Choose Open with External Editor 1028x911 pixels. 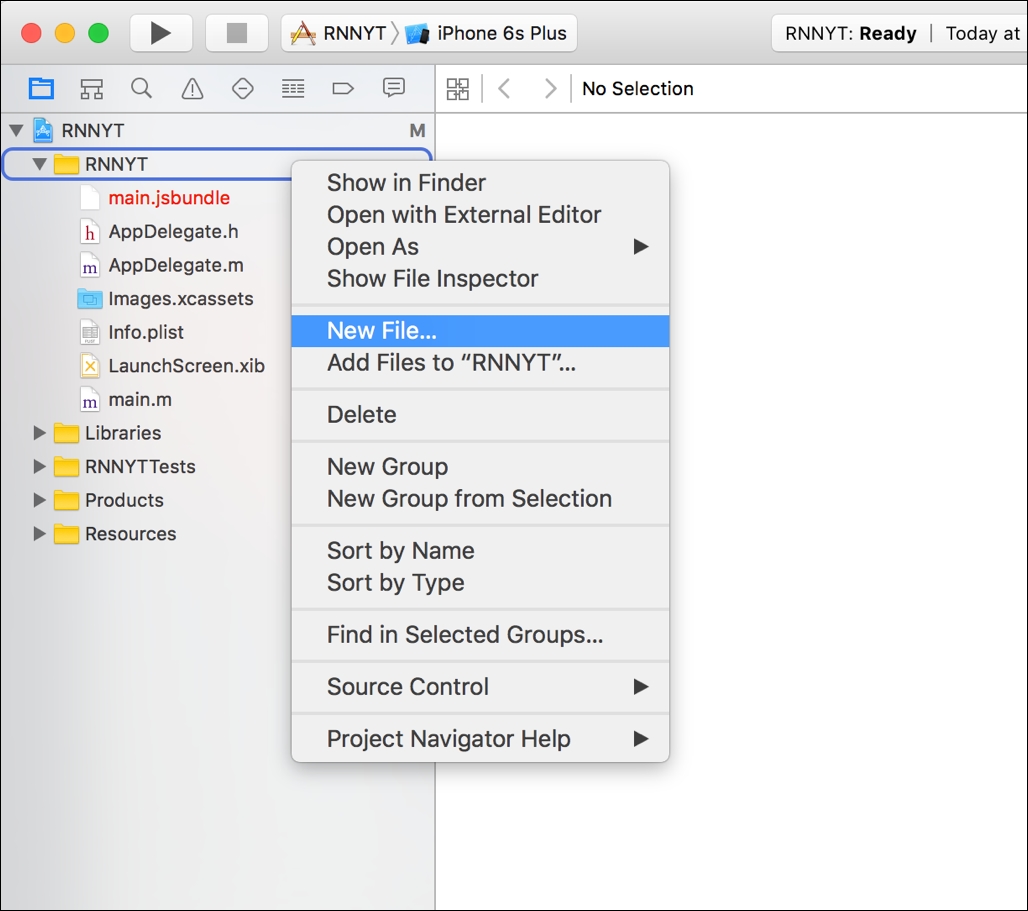click(480, 214)
